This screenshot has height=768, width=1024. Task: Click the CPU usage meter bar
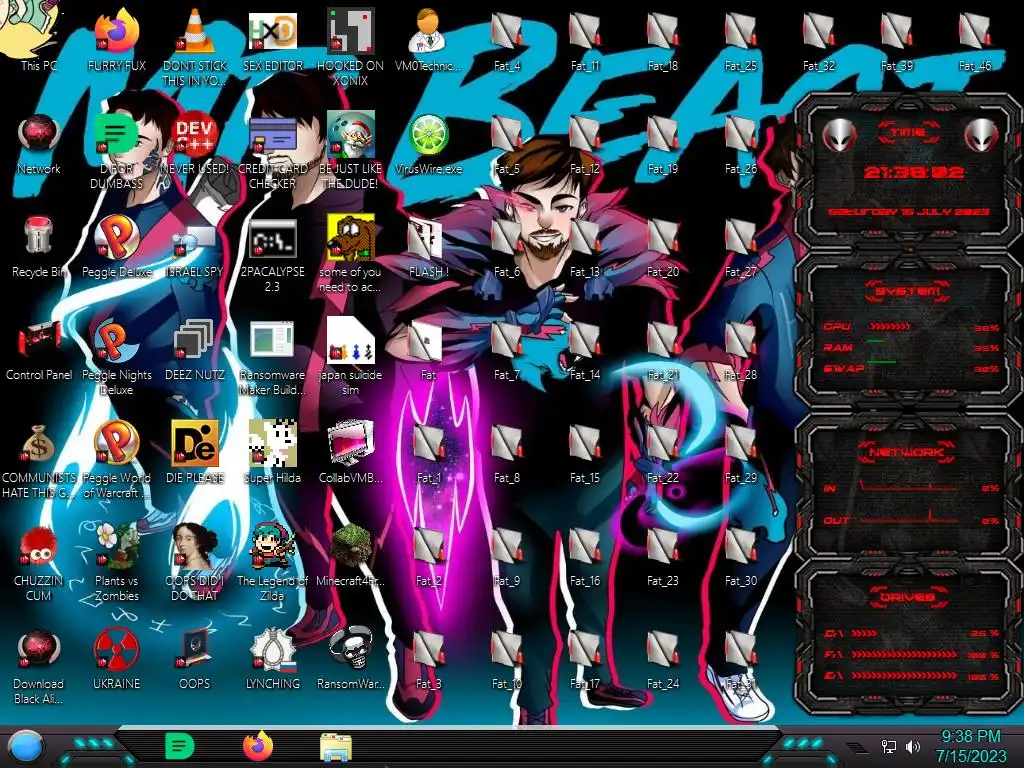[888, 327]
